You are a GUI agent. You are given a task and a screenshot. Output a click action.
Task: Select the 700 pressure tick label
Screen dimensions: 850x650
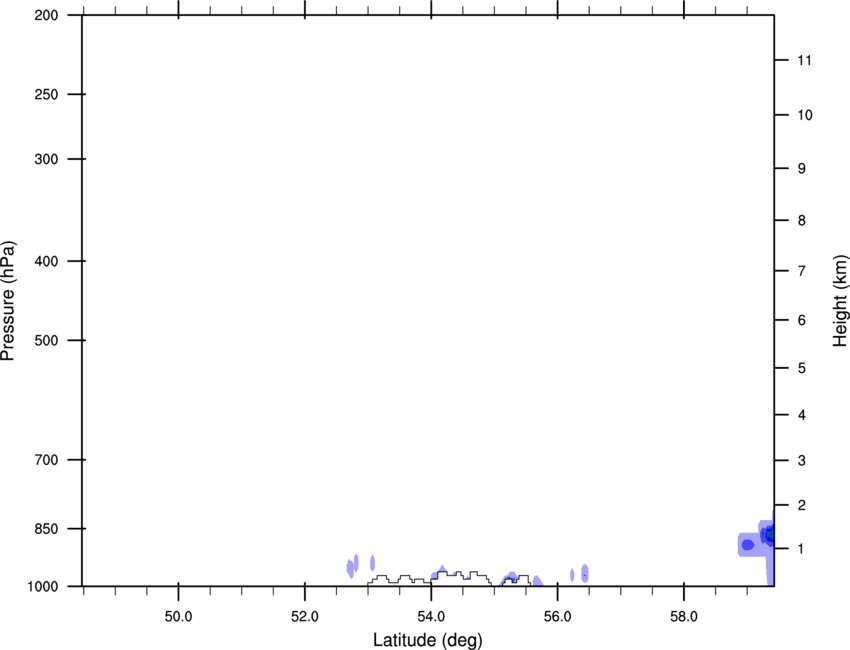tap(46, 460)
